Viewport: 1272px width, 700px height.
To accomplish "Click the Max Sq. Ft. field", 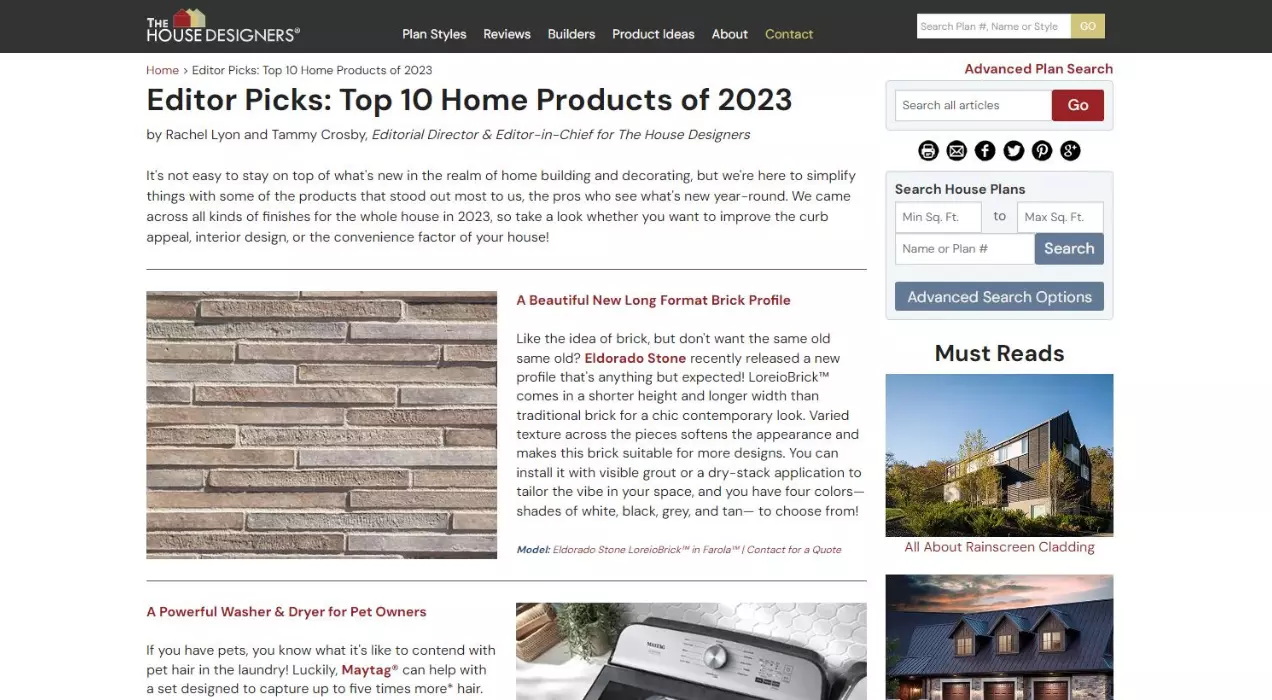I will tap(1060, 217).
